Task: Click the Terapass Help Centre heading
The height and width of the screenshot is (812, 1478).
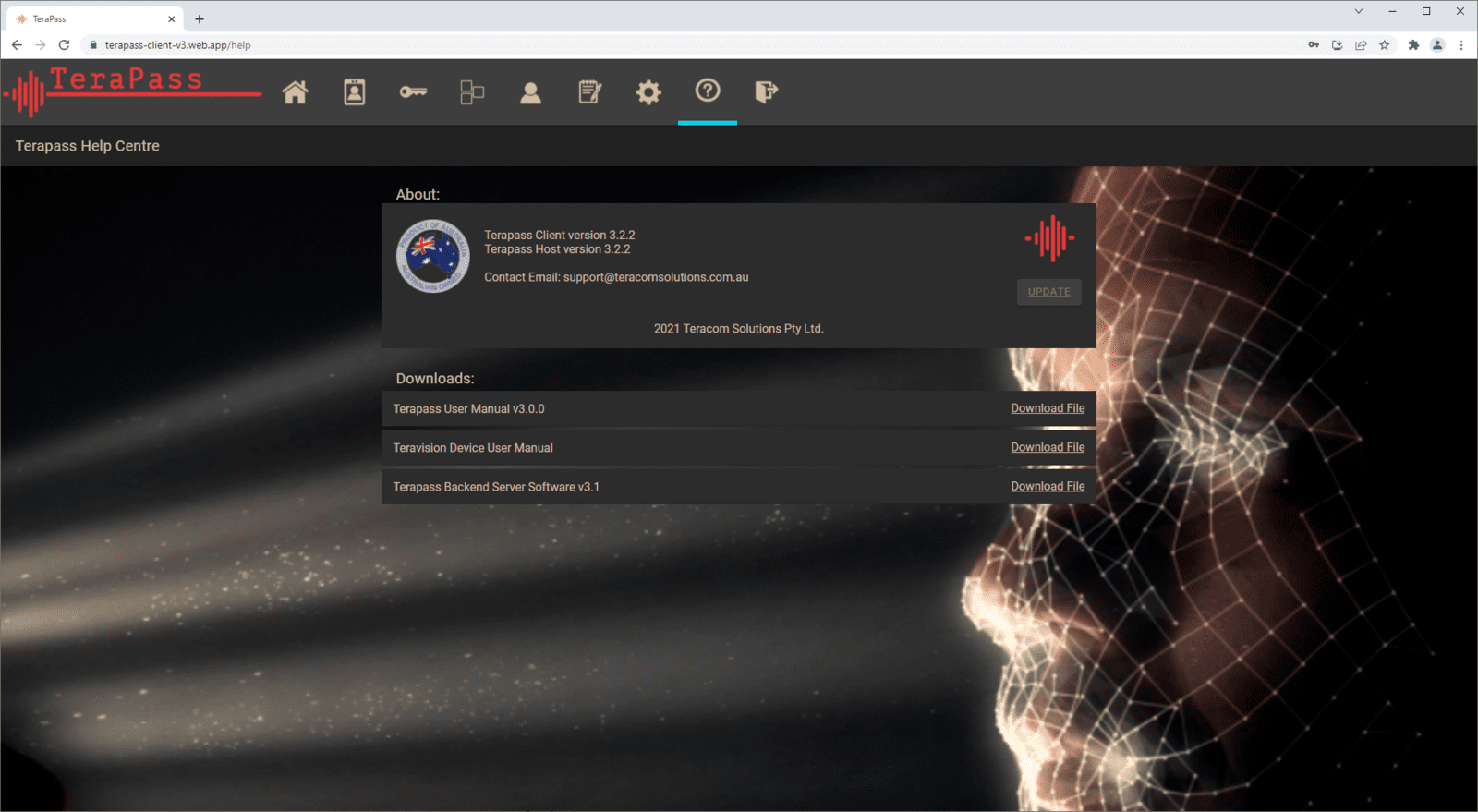Action: coord(87,146)
